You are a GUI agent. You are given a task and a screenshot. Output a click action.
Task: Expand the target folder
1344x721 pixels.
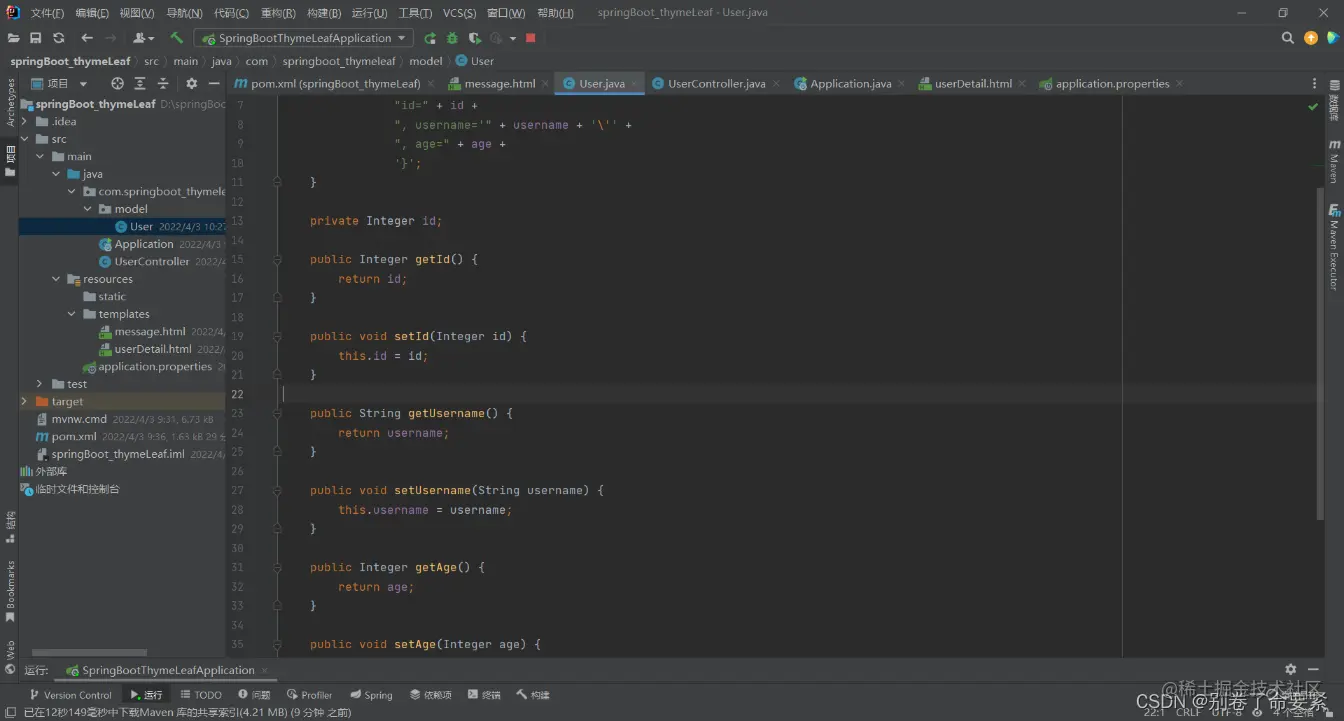pyautogui.click(x=25, y=401)
